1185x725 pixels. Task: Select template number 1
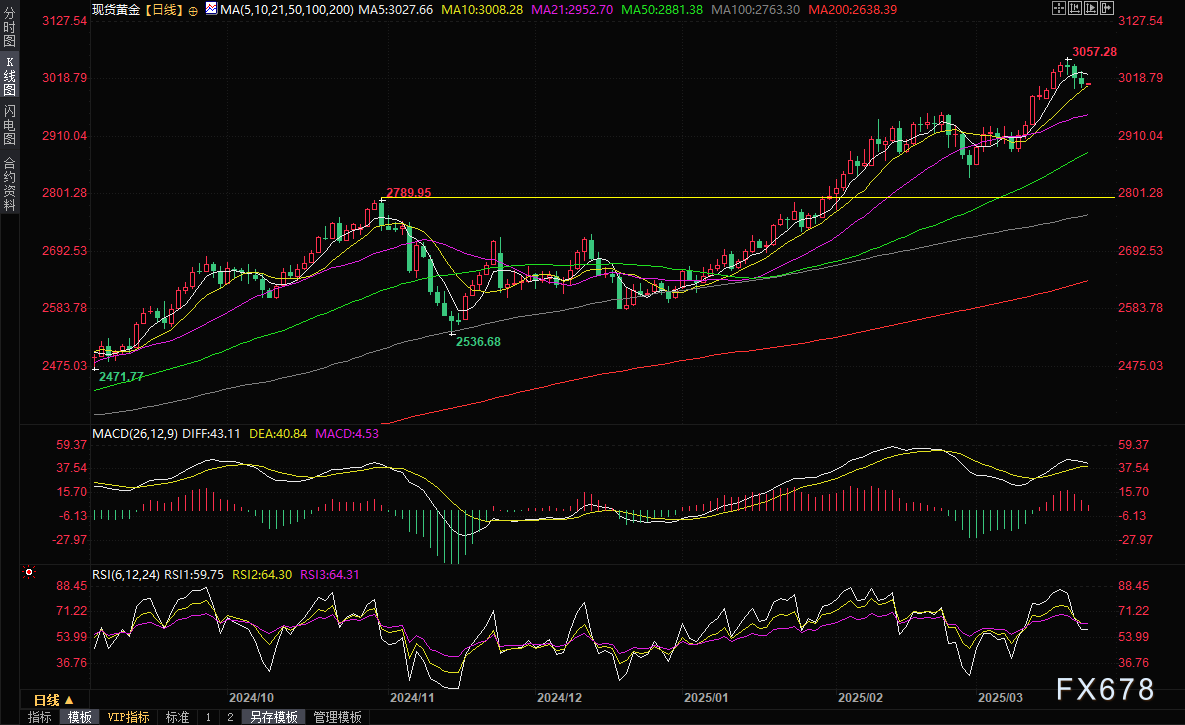pyautogui.click(x=208, y=717)
